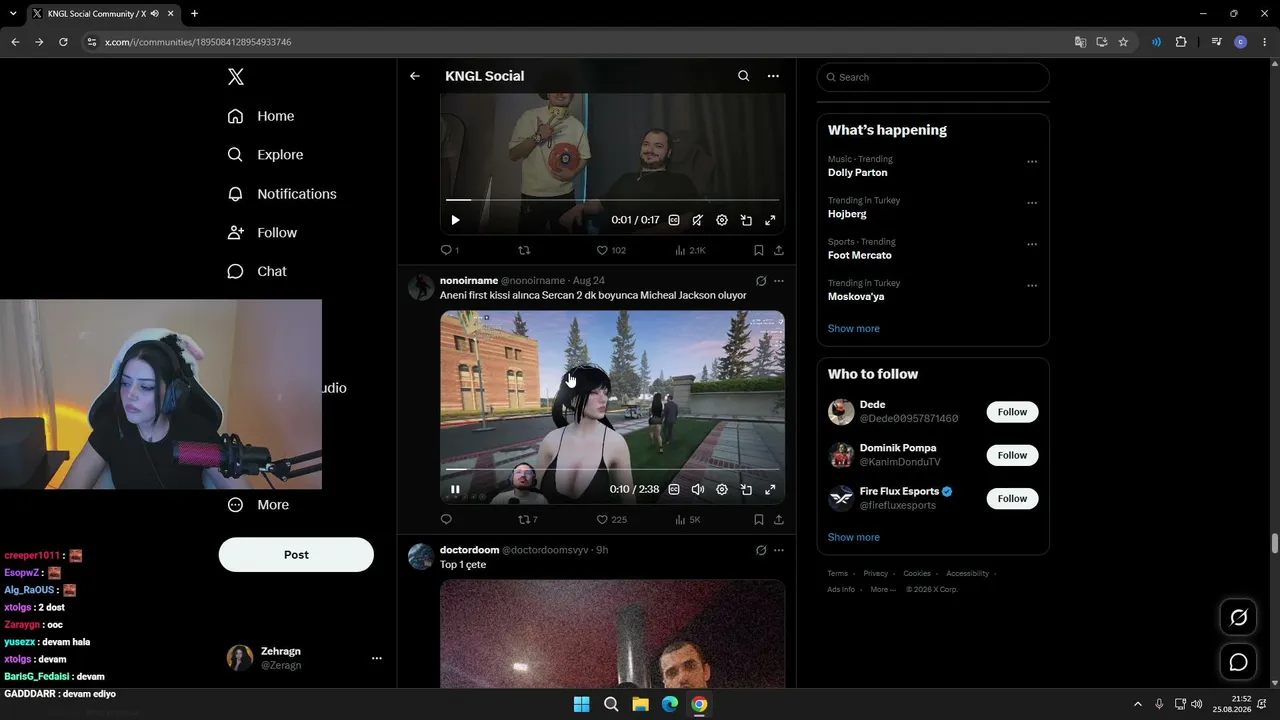The image size is (1280, 720).
Task: Open a new browser tab
Action: [x=194, y=14]
